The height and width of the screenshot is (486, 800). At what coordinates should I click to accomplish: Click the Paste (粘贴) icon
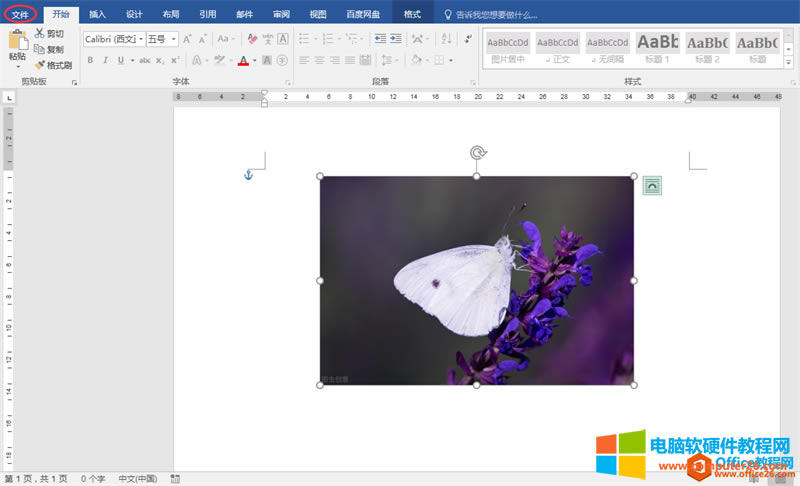[17, 42]
